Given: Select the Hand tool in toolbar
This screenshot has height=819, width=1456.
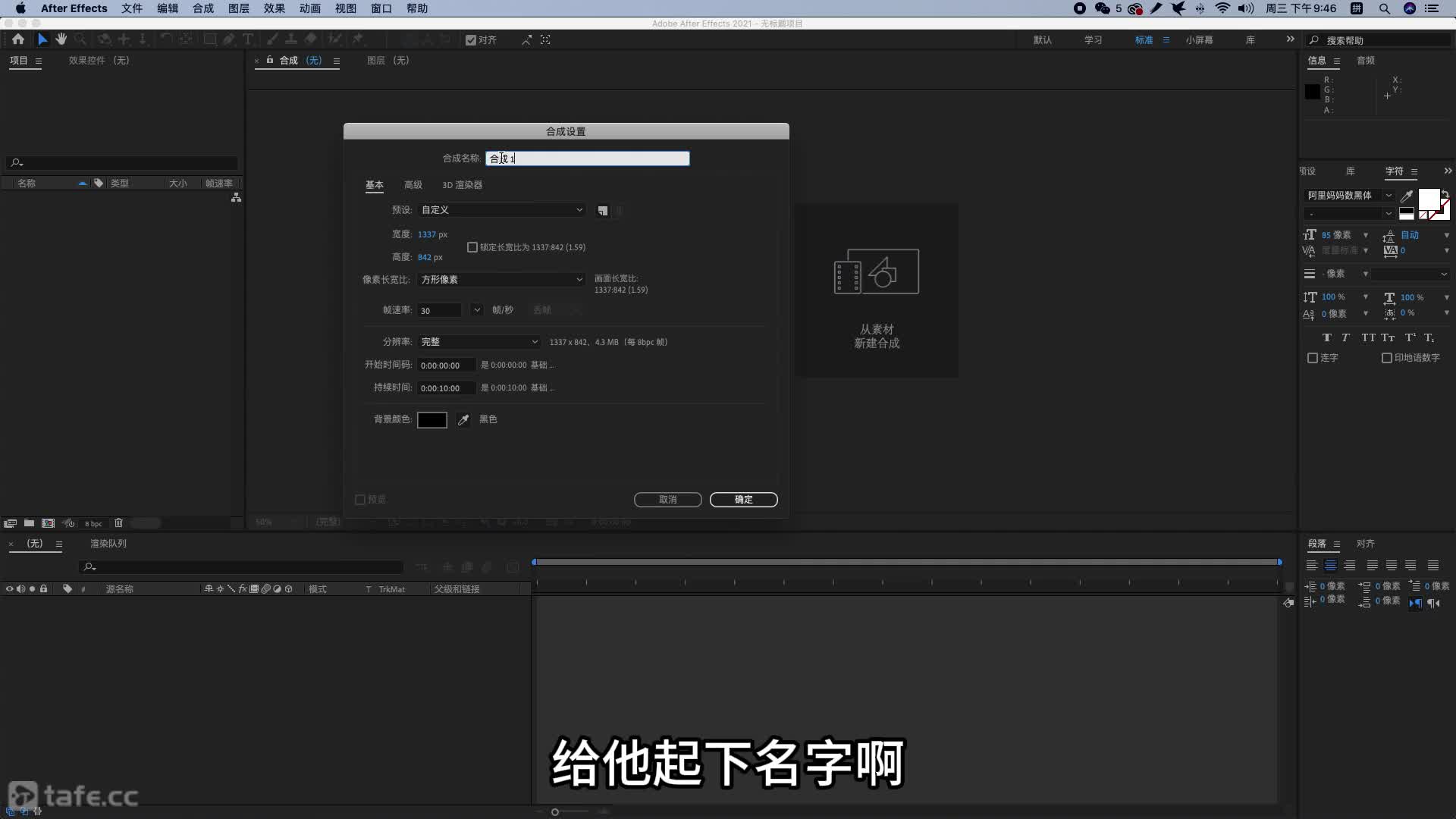Looking at the screenshot, I should click(x=61, y=39).
